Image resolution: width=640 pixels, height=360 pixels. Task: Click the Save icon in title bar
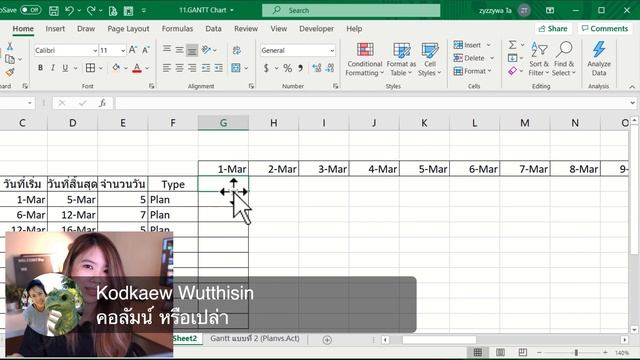(x=54, y=11)
